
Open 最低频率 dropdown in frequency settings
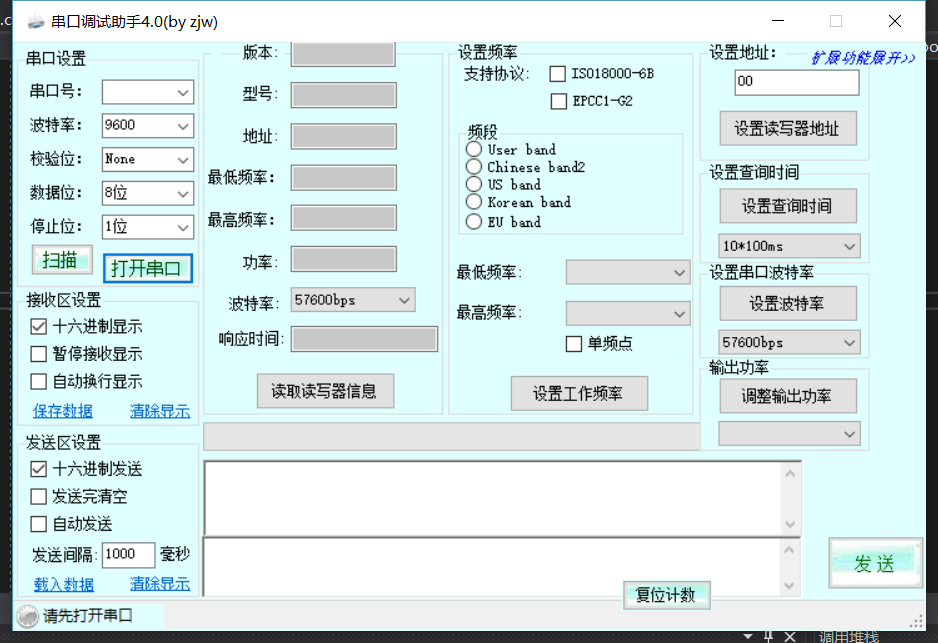[628, 273]
